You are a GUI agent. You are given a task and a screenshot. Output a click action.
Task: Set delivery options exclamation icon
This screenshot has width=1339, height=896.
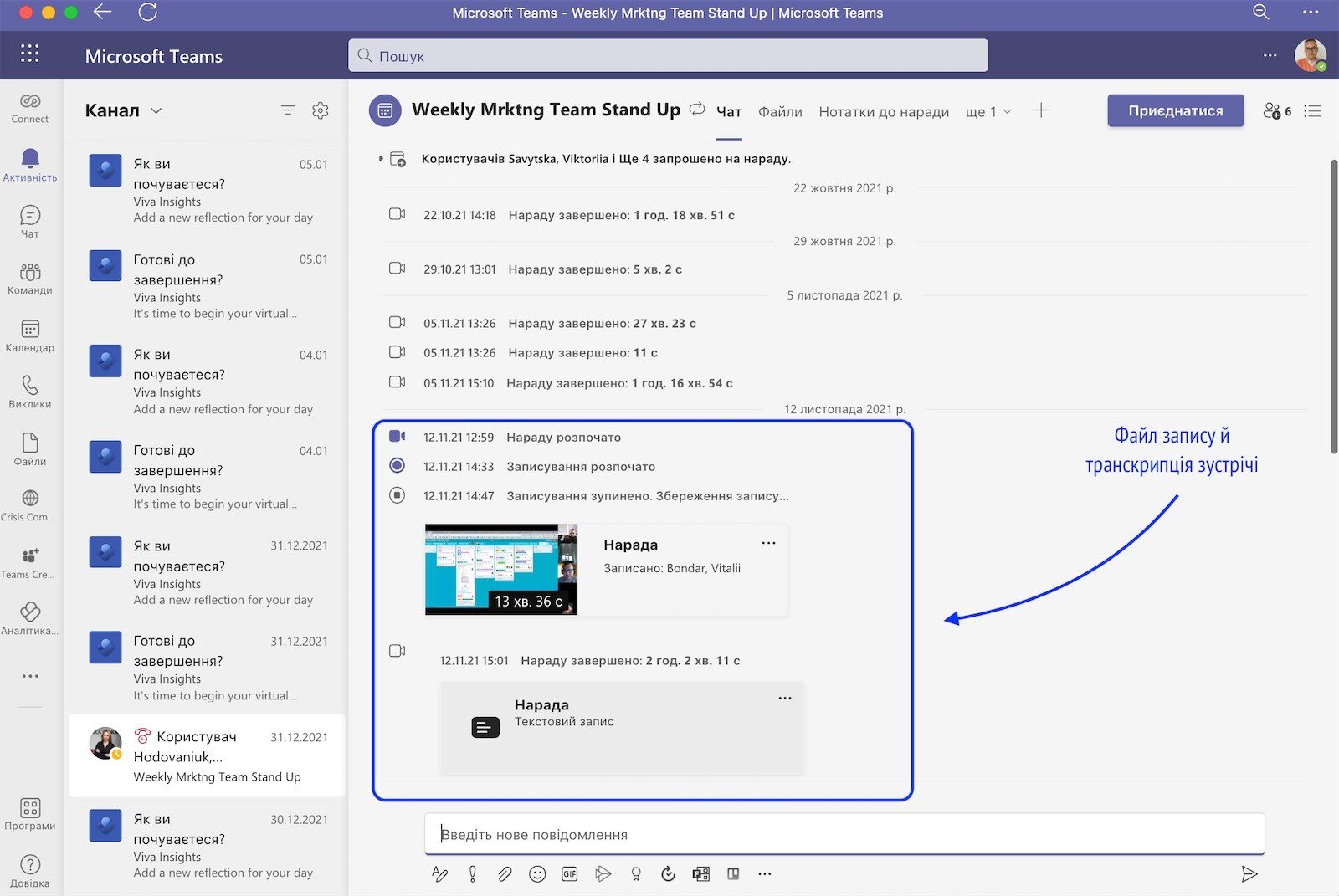point(473,874)
